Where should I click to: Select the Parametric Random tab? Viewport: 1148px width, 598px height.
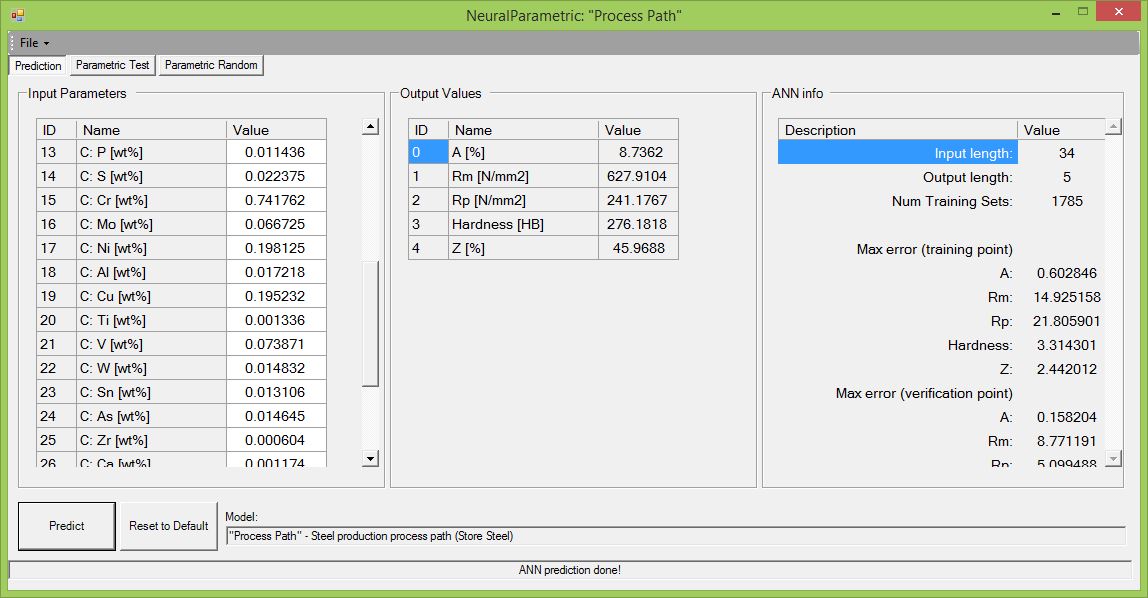coord(211,65)
